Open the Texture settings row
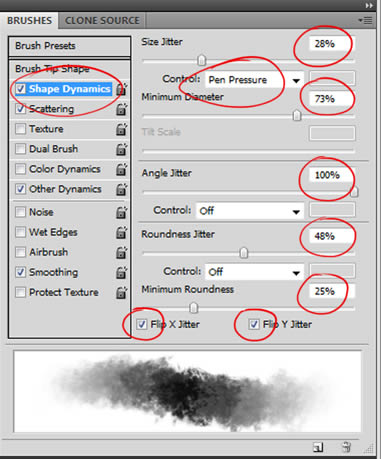The width and height of the screenshot is (381, 459). (x=69, y=129)
